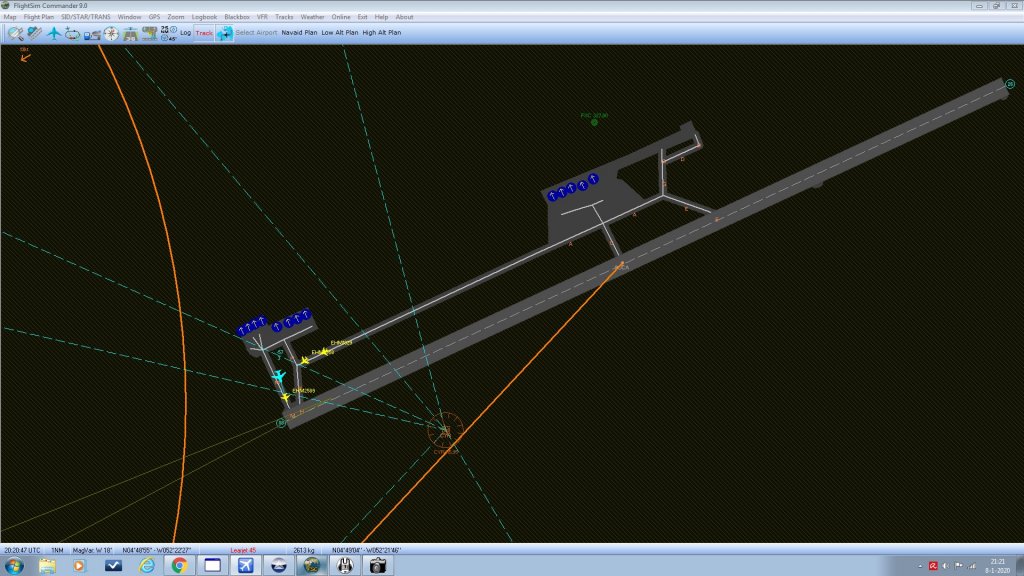Click the High Alt Plan button

(x=382, y=33)
